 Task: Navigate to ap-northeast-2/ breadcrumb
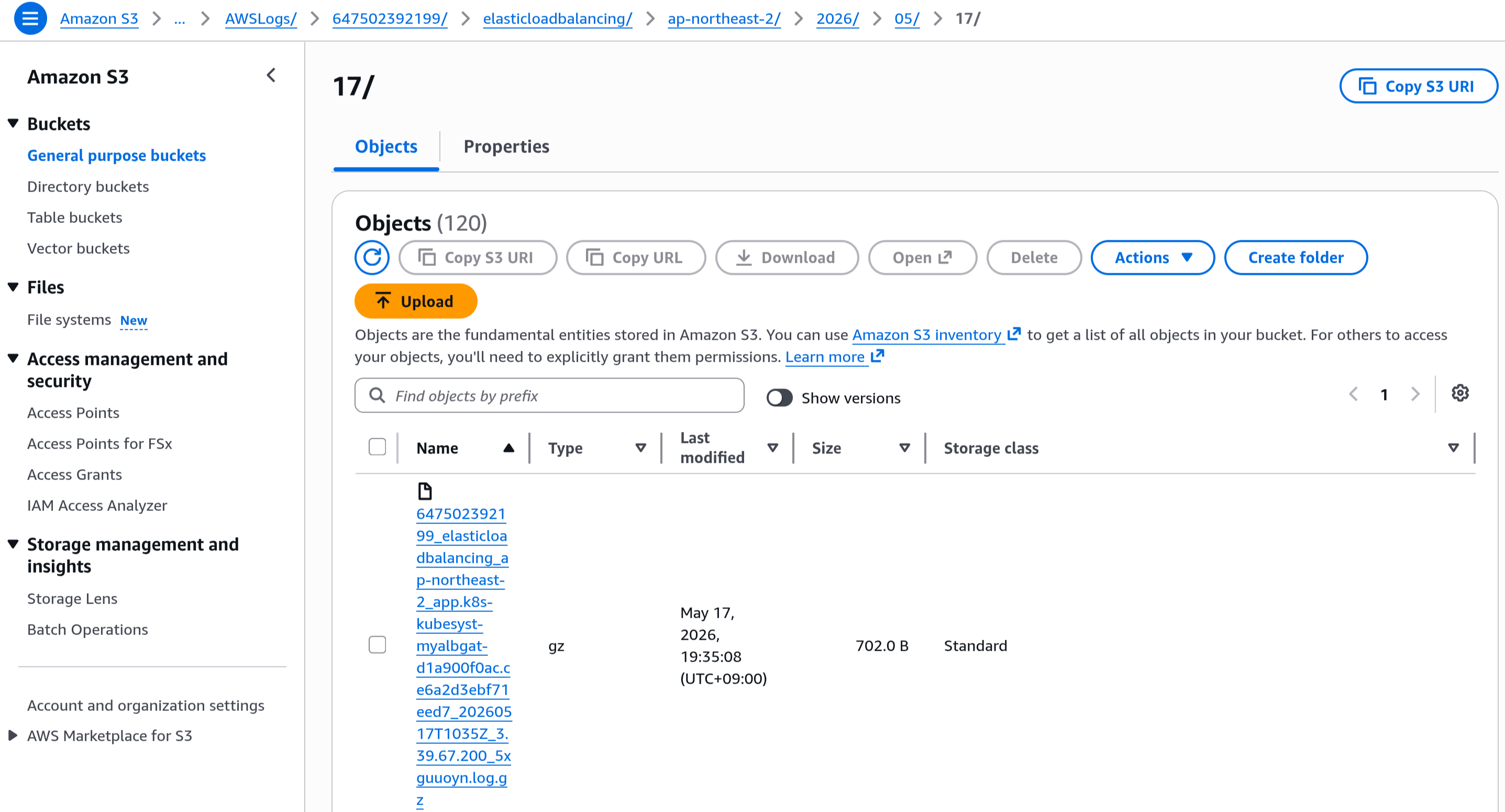[724, 19]
